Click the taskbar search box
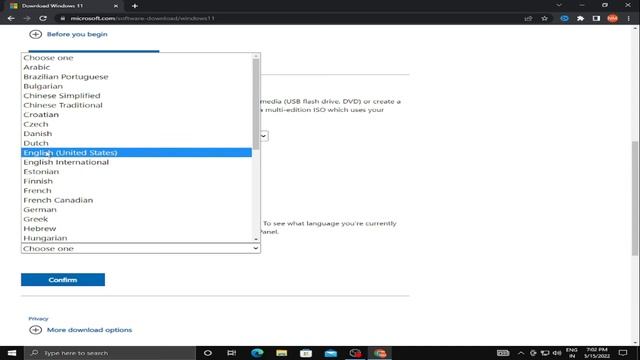The height and width of the screenshot is (360, 640). [x=110, y=353]
